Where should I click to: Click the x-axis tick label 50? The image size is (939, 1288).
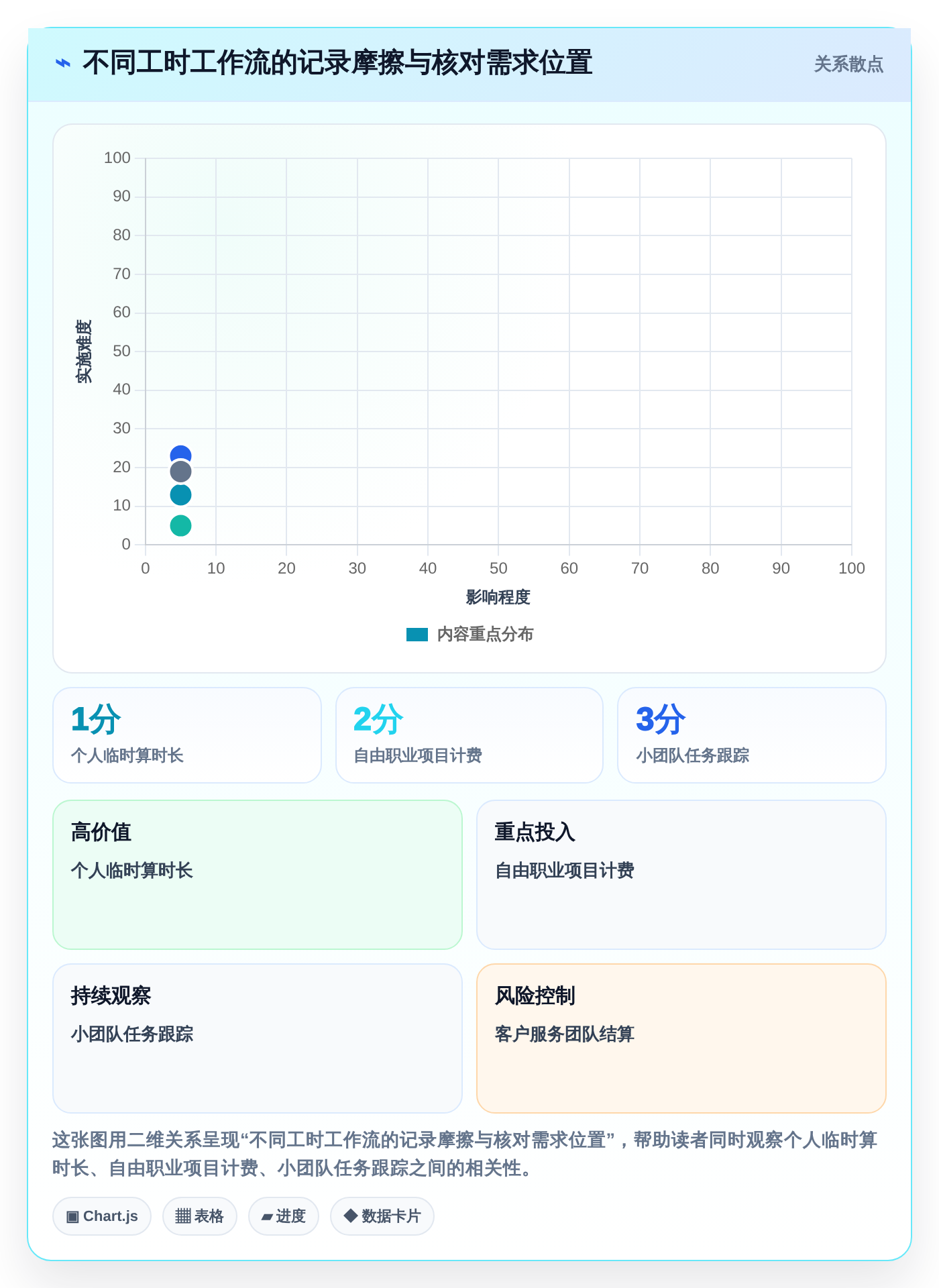[x=498, y=568]
